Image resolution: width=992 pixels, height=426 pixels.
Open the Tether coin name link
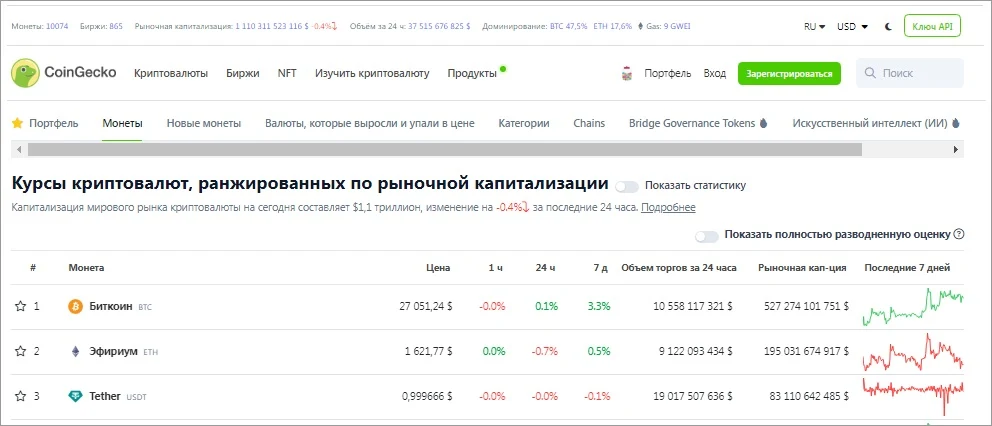tap(105, 396)
